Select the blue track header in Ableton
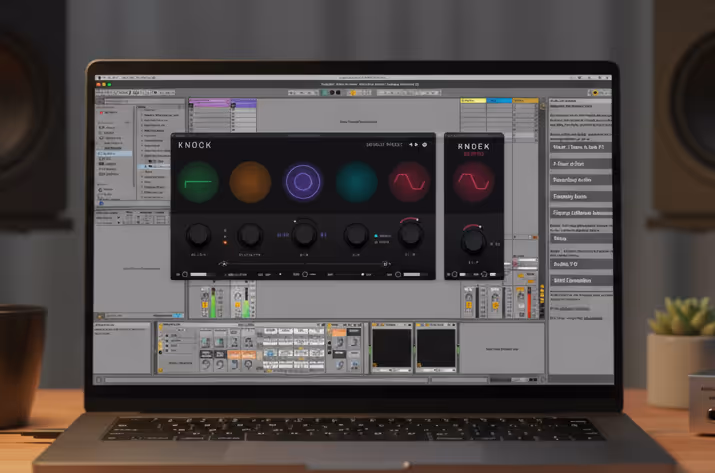 click(499, 100)
